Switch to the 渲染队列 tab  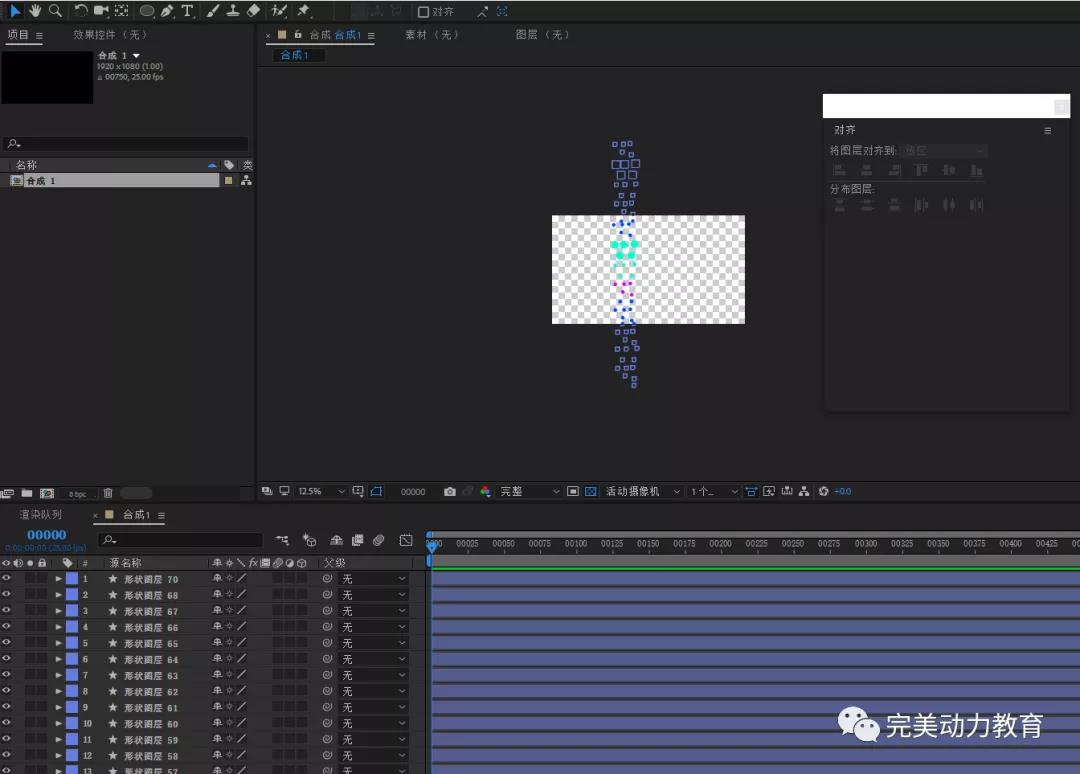click(40, 515)
